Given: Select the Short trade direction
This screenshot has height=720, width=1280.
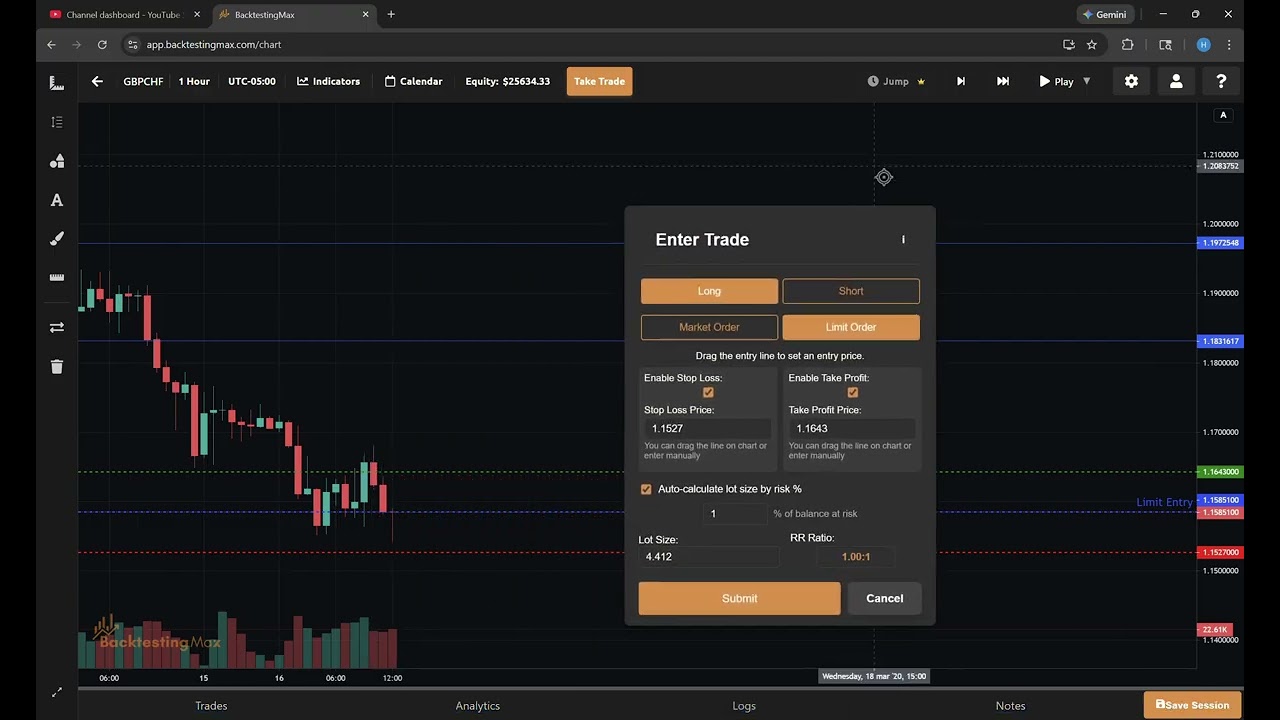Looking at the screenshot, I should point(851,291).
